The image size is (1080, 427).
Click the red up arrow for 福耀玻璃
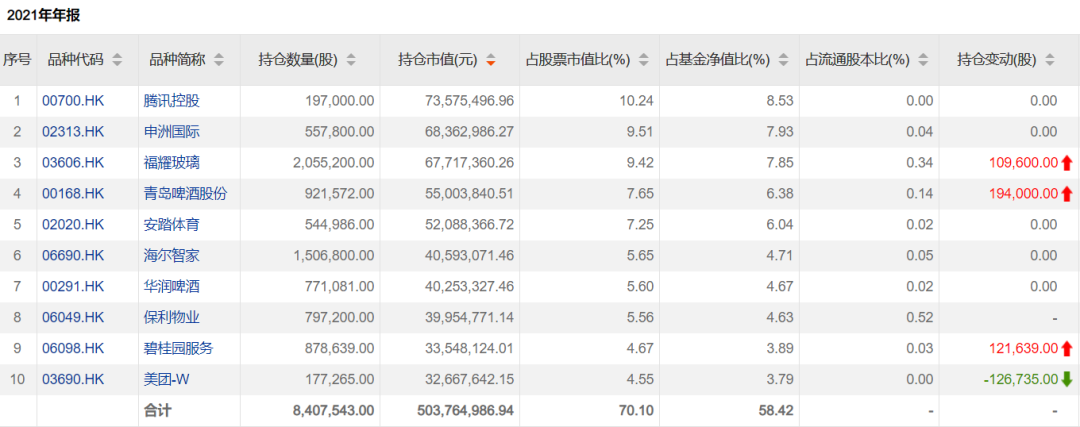click(1067, 163)
